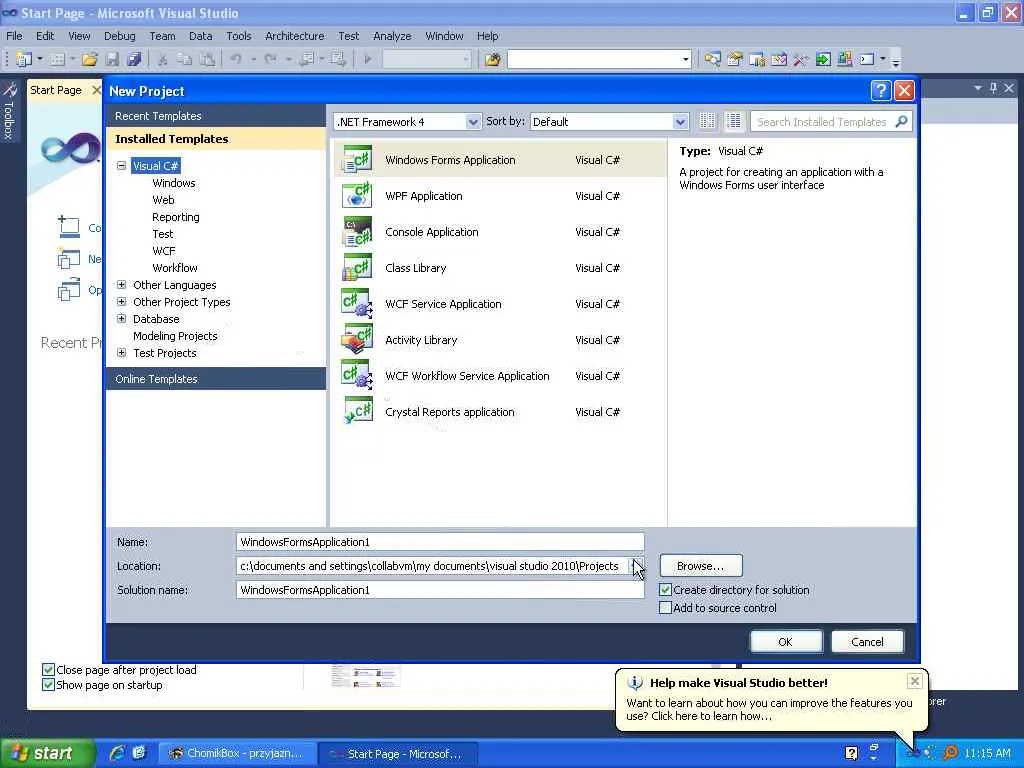Viewport: 1024px width, 768px height.
Task: Click the Save toolbar icon
Action: (x=112, y=59)
